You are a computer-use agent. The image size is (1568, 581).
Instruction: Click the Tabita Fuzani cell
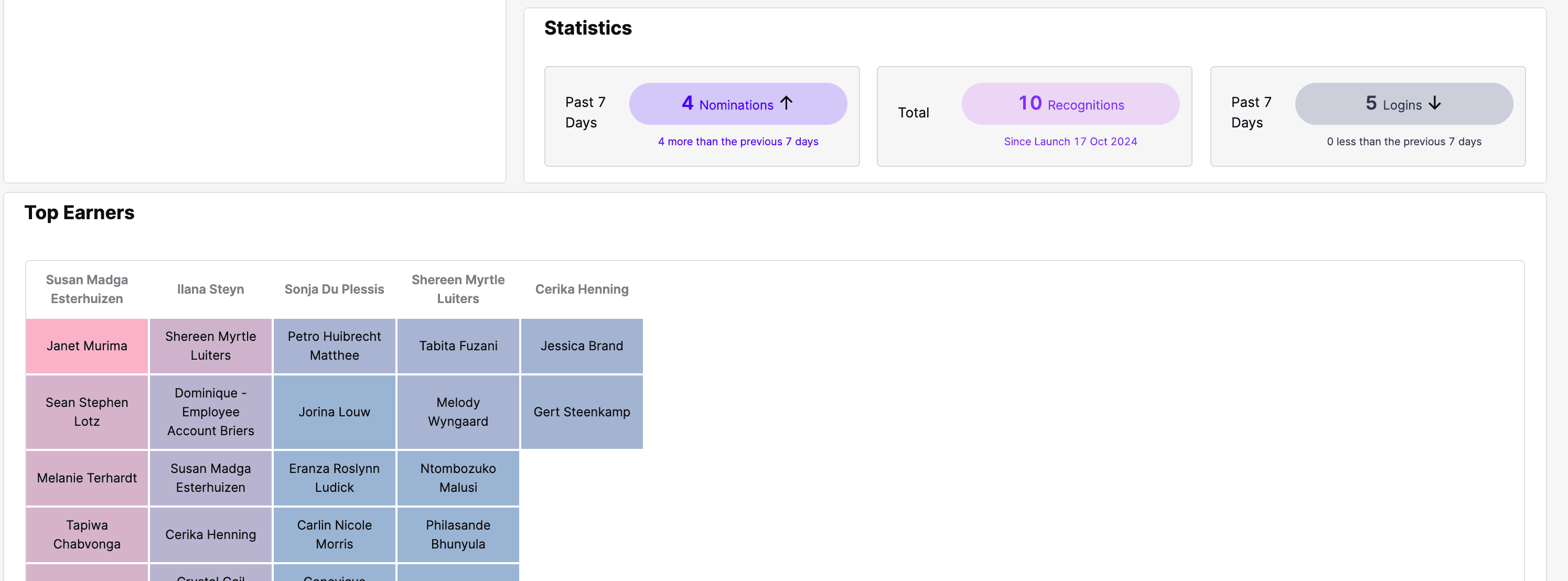(458, 346)
